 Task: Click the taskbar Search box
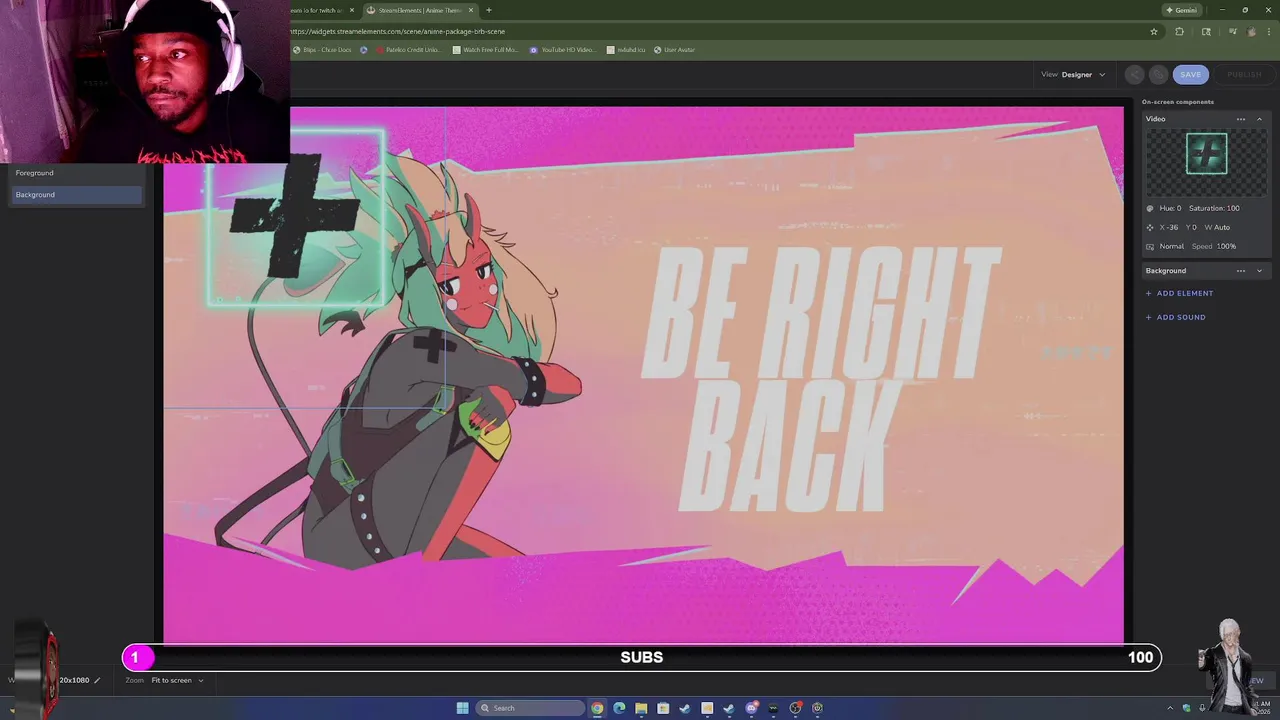pyautogui.click(x=529, y=708)
